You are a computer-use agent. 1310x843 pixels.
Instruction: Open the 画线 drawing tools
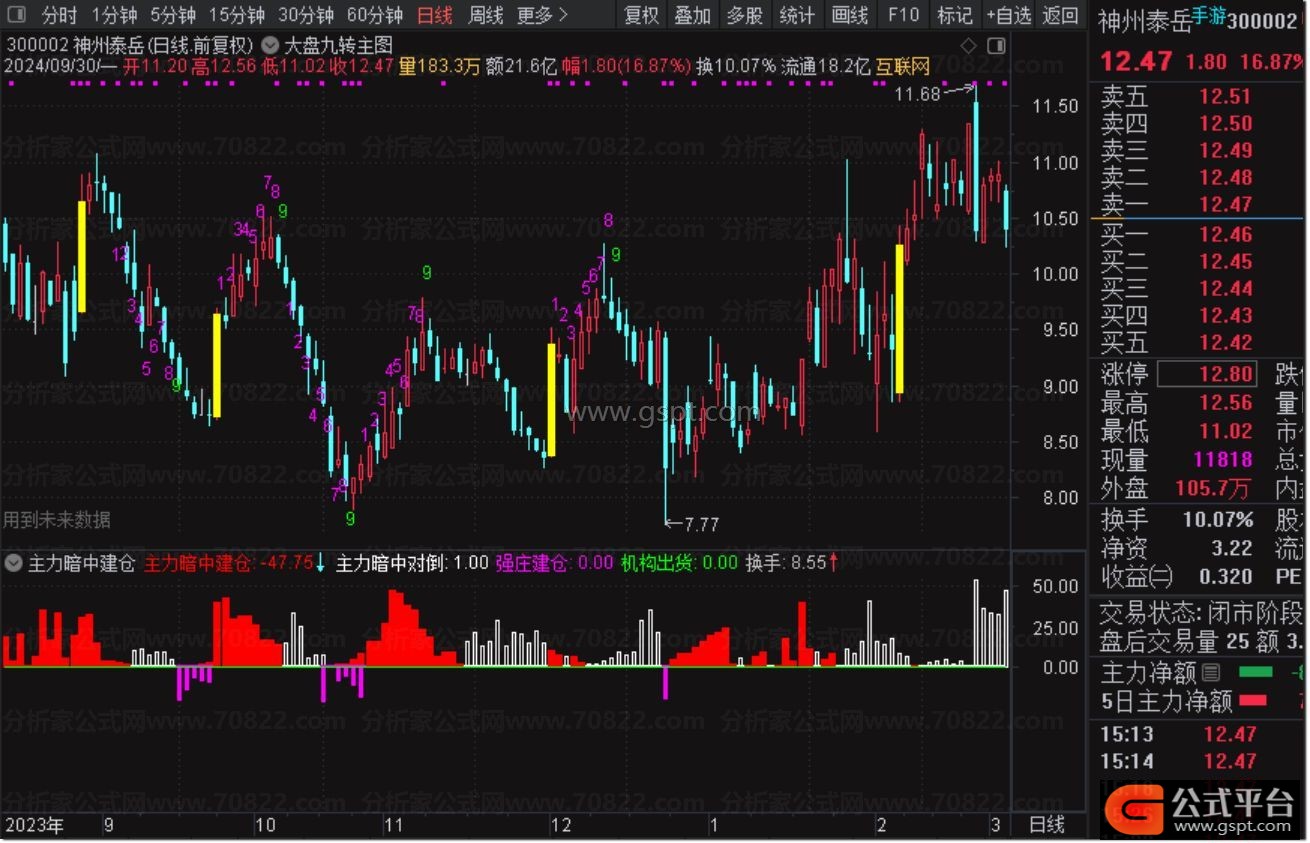[x=850, y=15]
